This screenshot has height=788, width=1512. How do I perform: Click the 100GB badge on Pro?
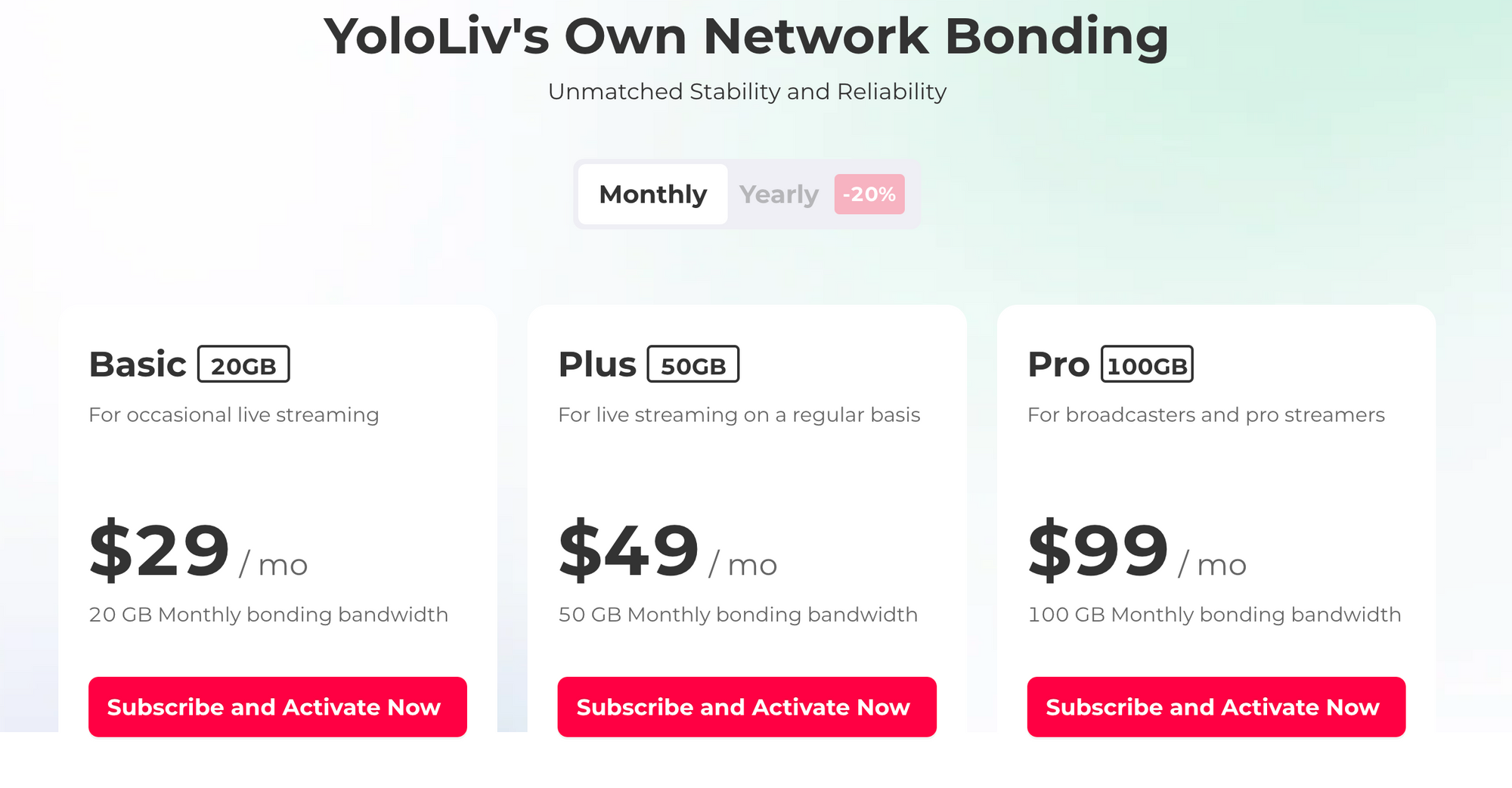[1147, 365]
